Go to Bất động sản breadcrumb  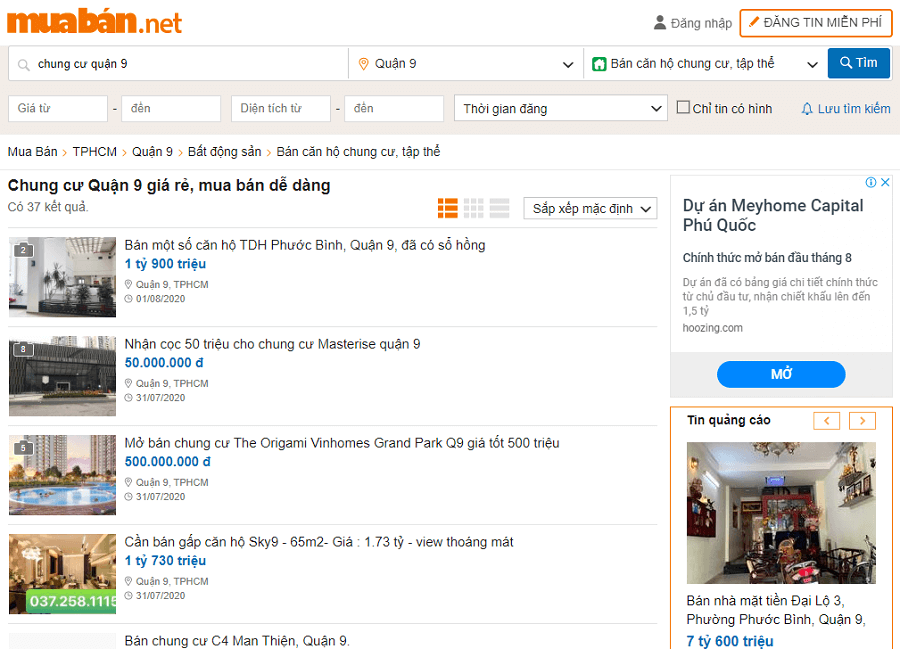click(x=224, y=152)
